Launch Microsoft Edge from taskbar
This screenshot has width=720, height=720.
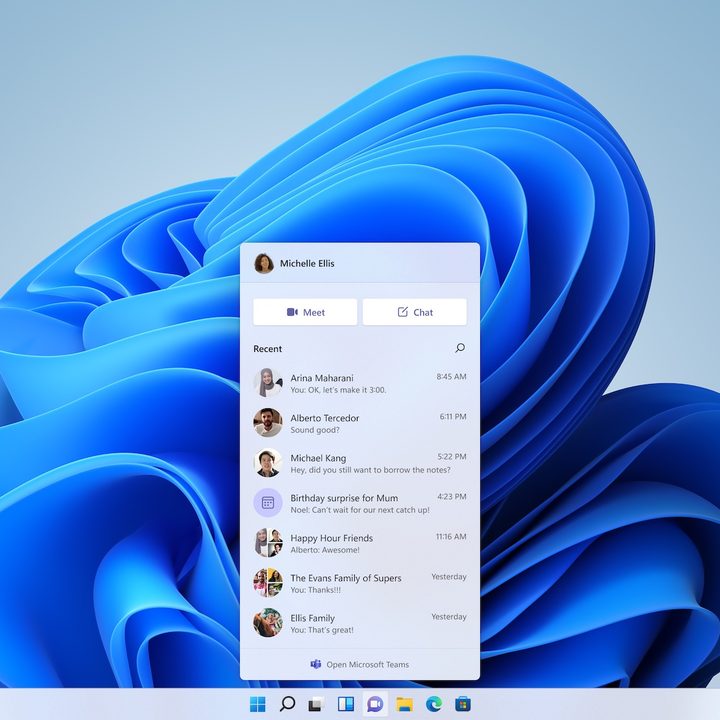point(434,703)
